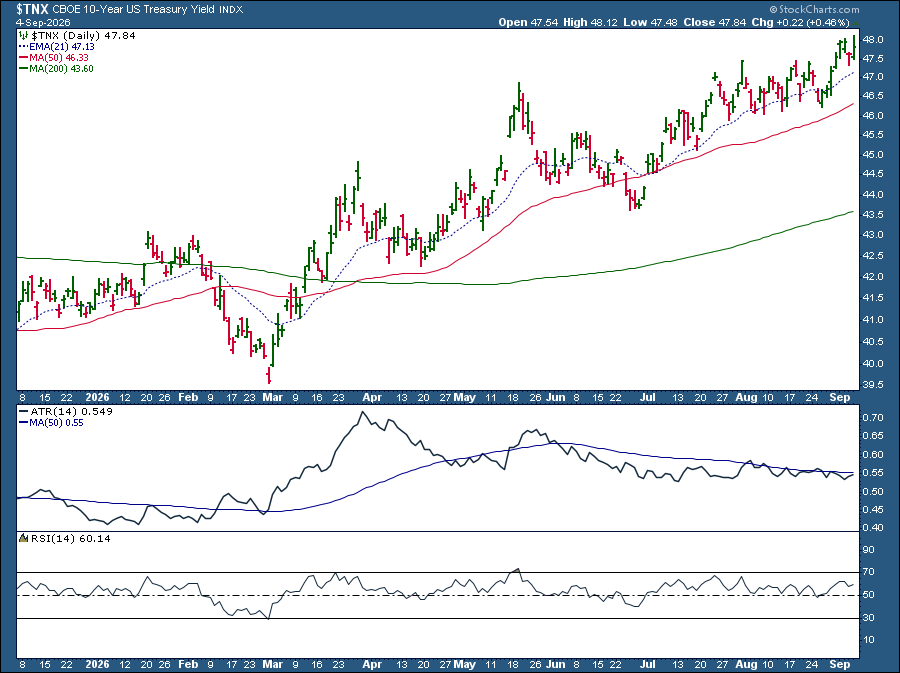Click the blue dotted EMA(21) legend marker
The width and height of the screenshot is (900, 673).
click(x=24, y=46)
